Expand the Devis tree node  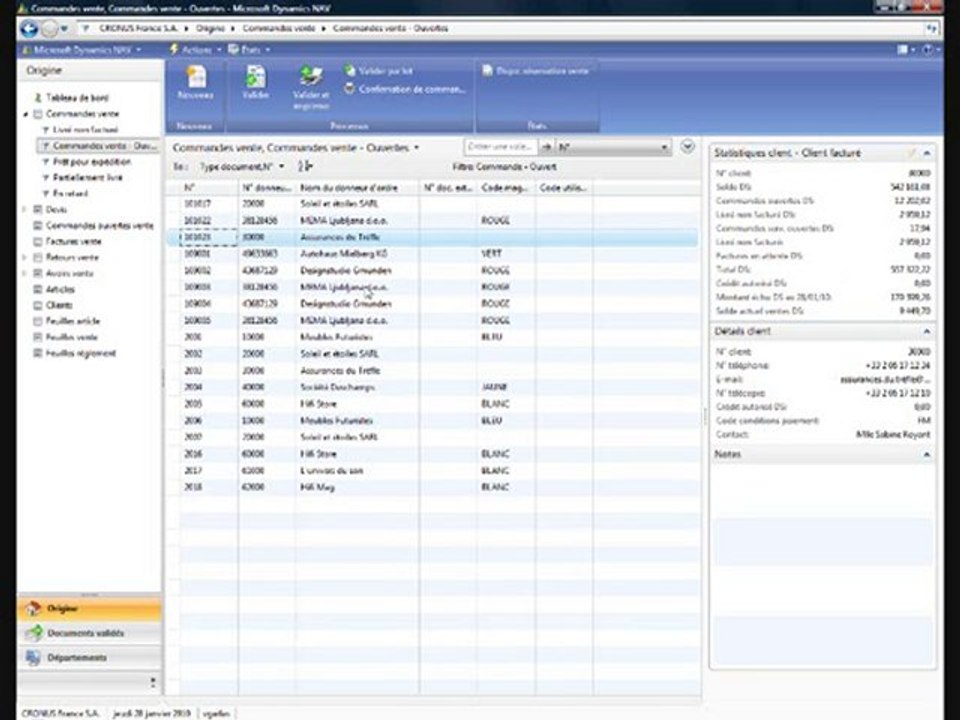[24, 209]
